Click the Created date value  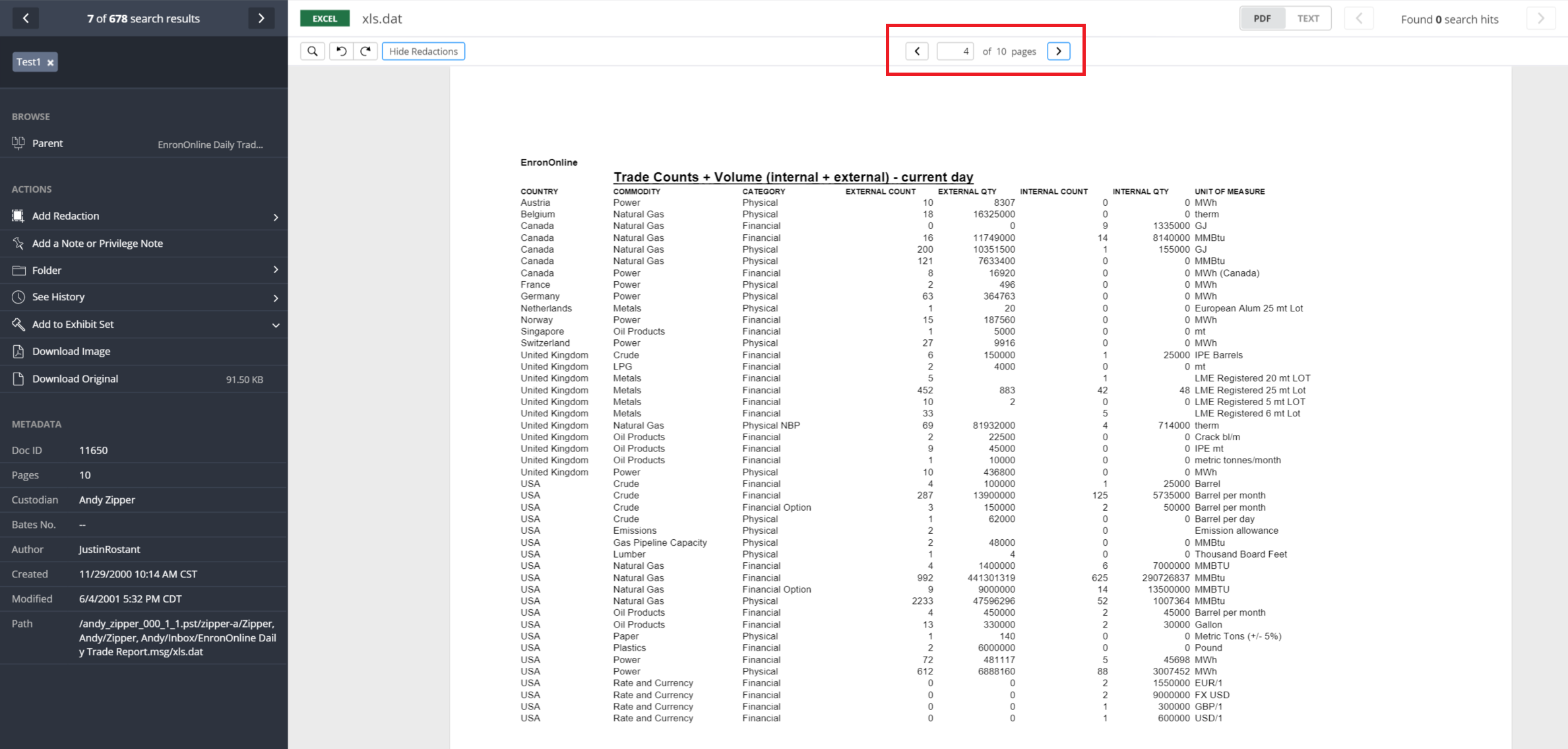(138, 574)
